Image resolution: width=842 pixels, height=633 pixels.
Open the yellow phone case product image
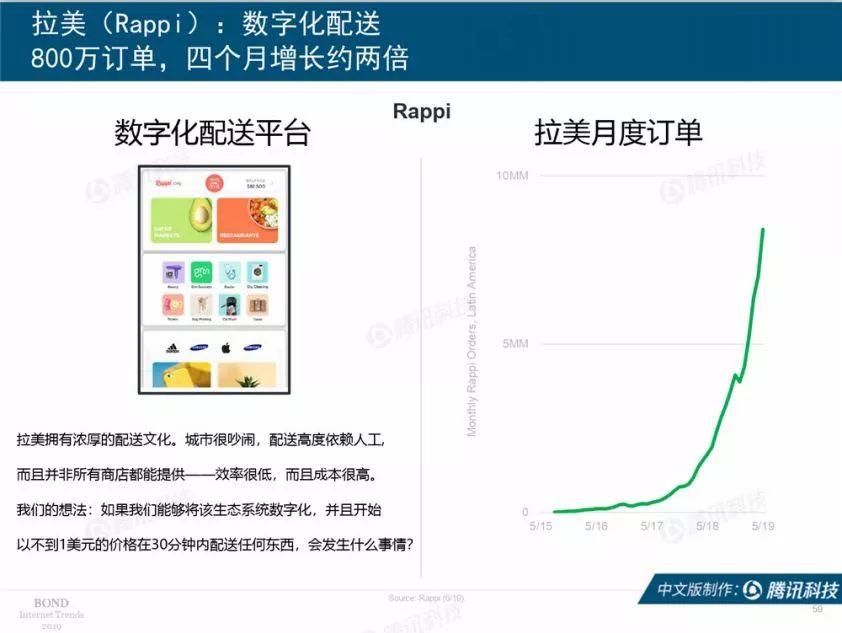click(x=182, y=375)
